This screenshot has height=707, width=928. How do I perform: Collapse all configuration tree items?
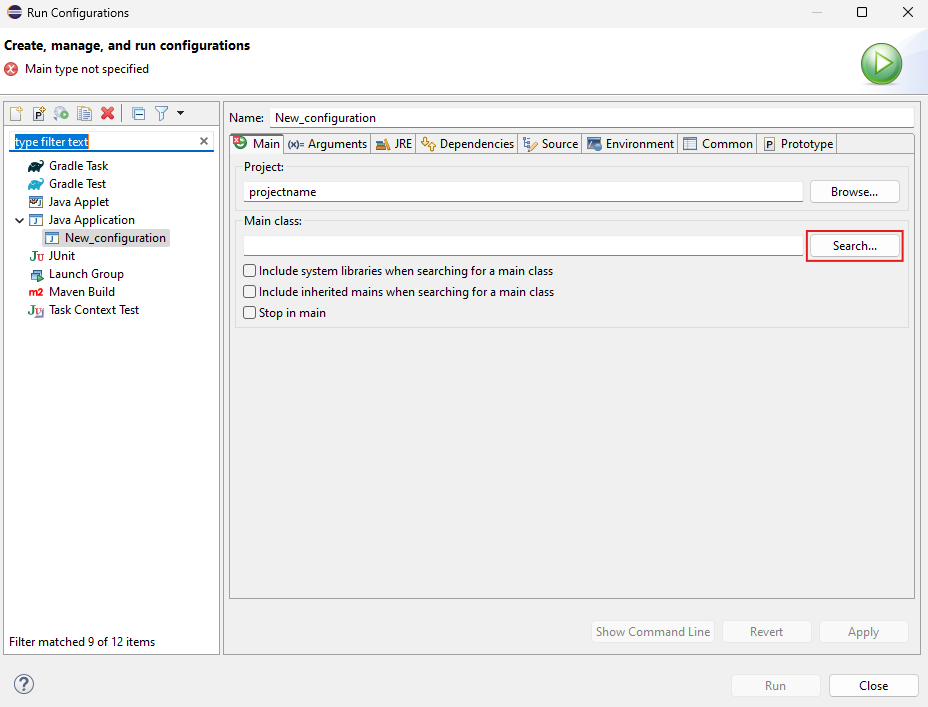tap(139, 114)
